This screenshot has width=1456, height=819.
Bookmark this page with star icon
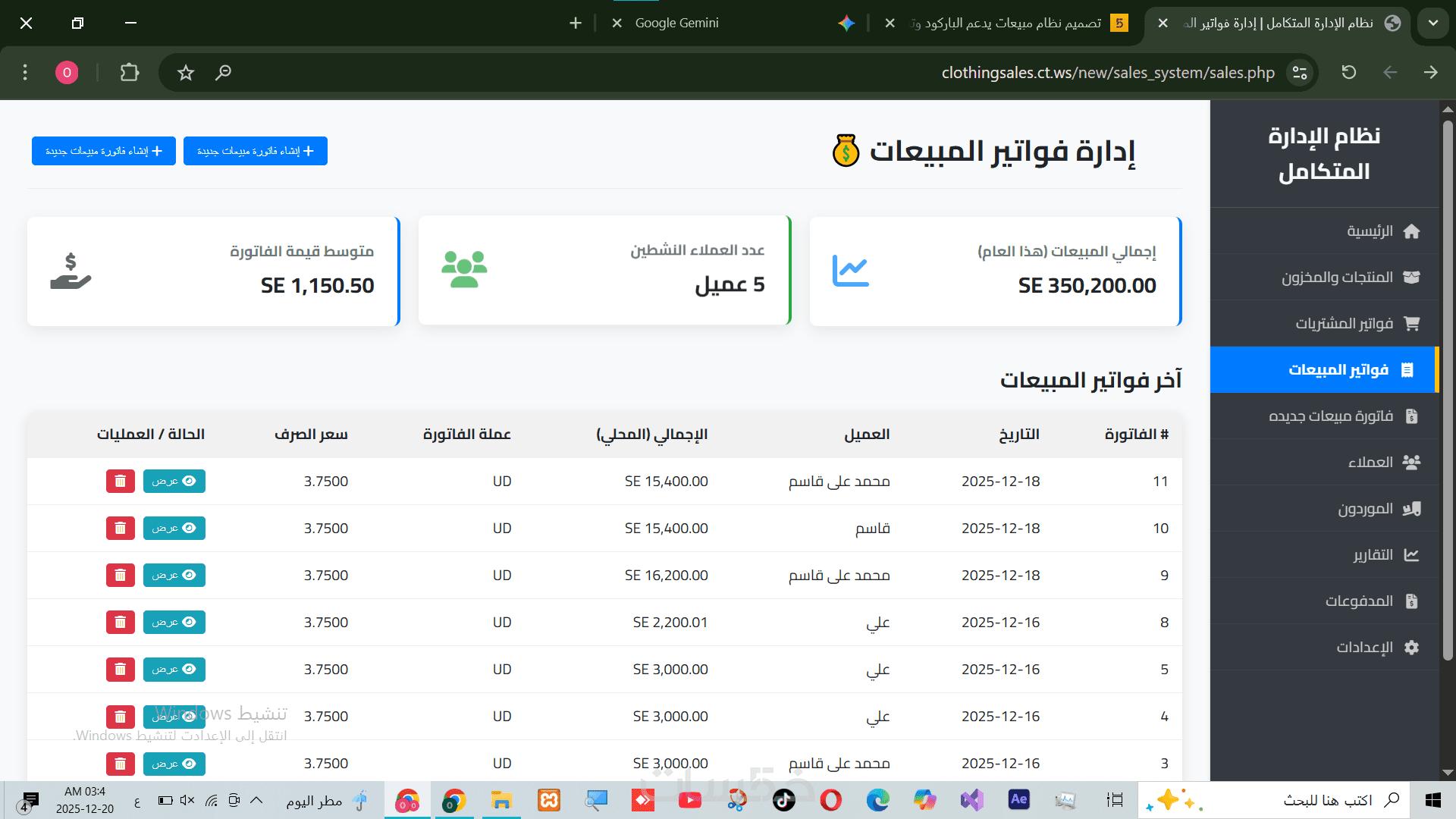186,73
